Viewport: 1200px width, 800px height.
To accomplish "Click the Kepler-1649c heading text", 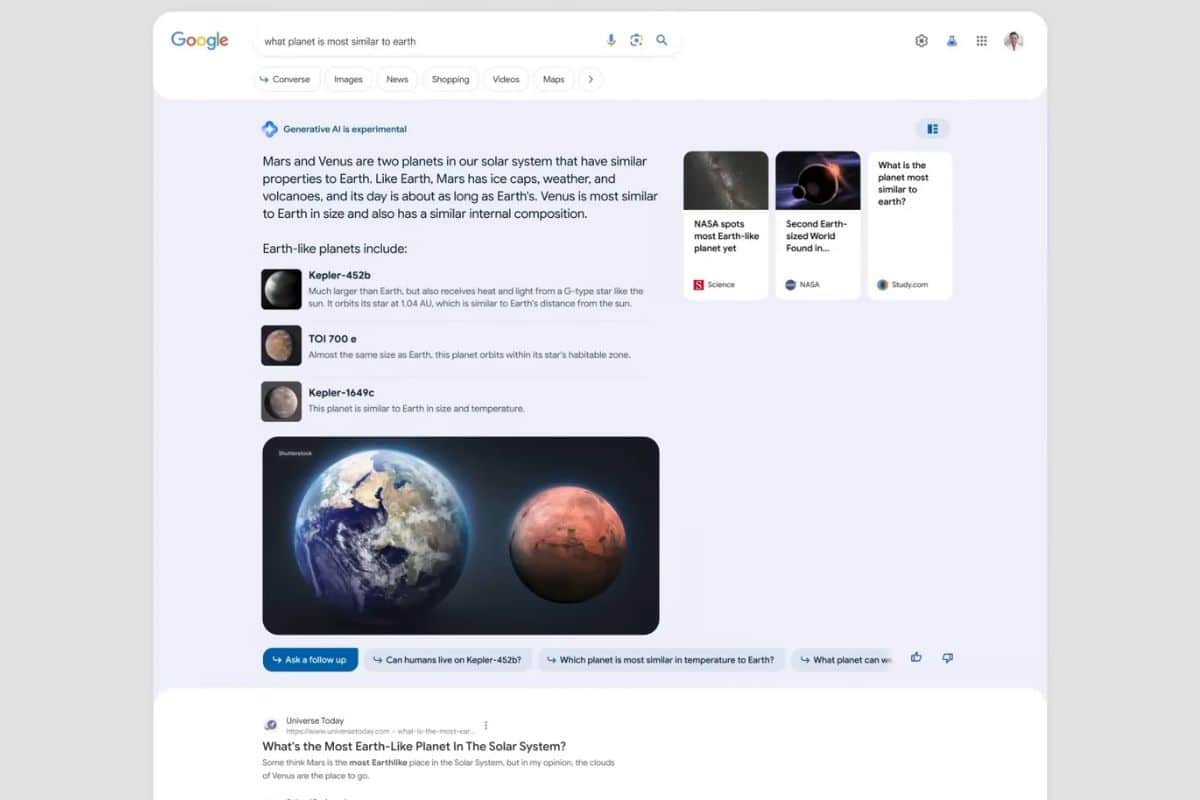I will (x=341, y=393).
